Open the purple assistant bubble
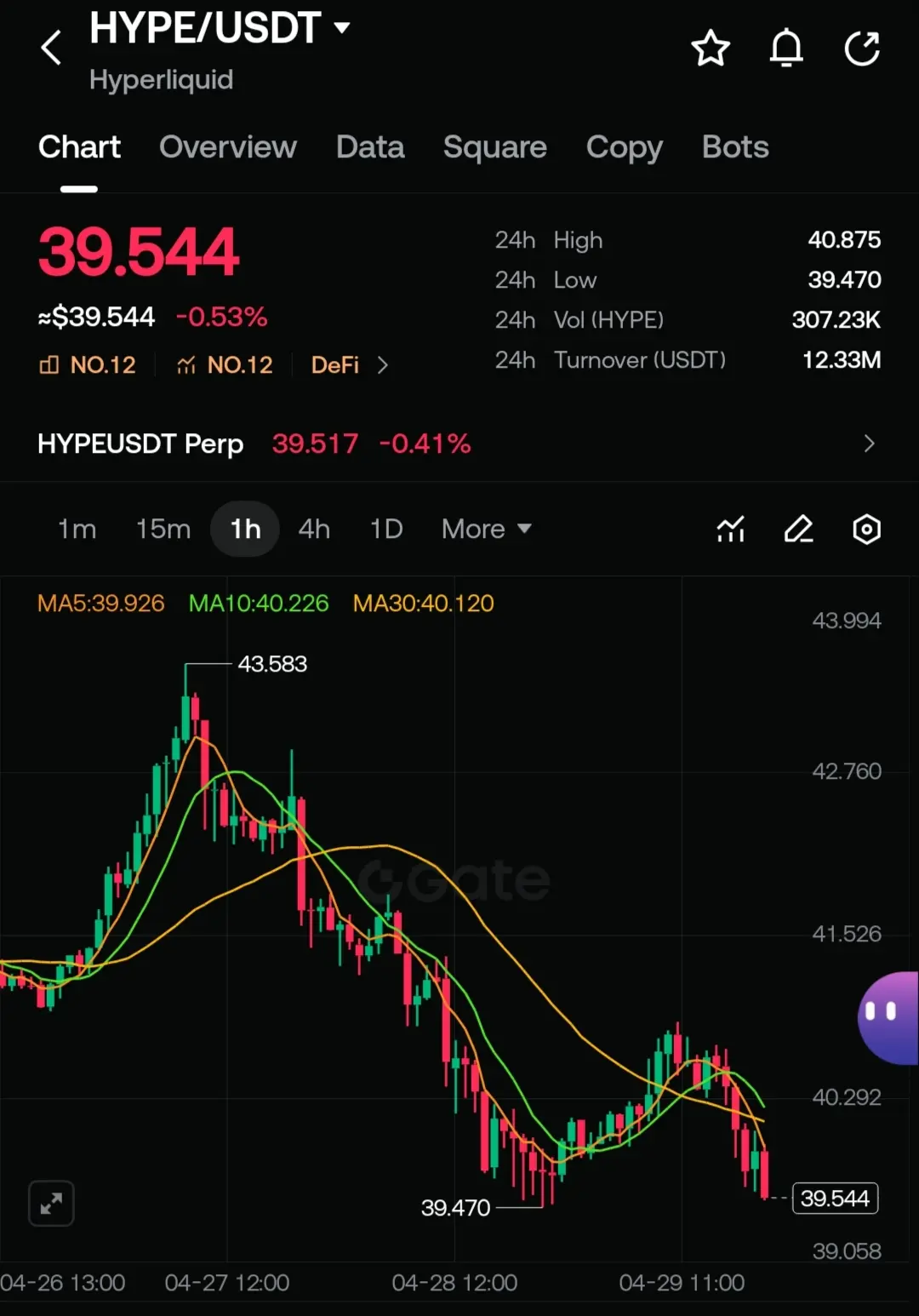This screenshot has height=1316, width=919. [888, 1018]
